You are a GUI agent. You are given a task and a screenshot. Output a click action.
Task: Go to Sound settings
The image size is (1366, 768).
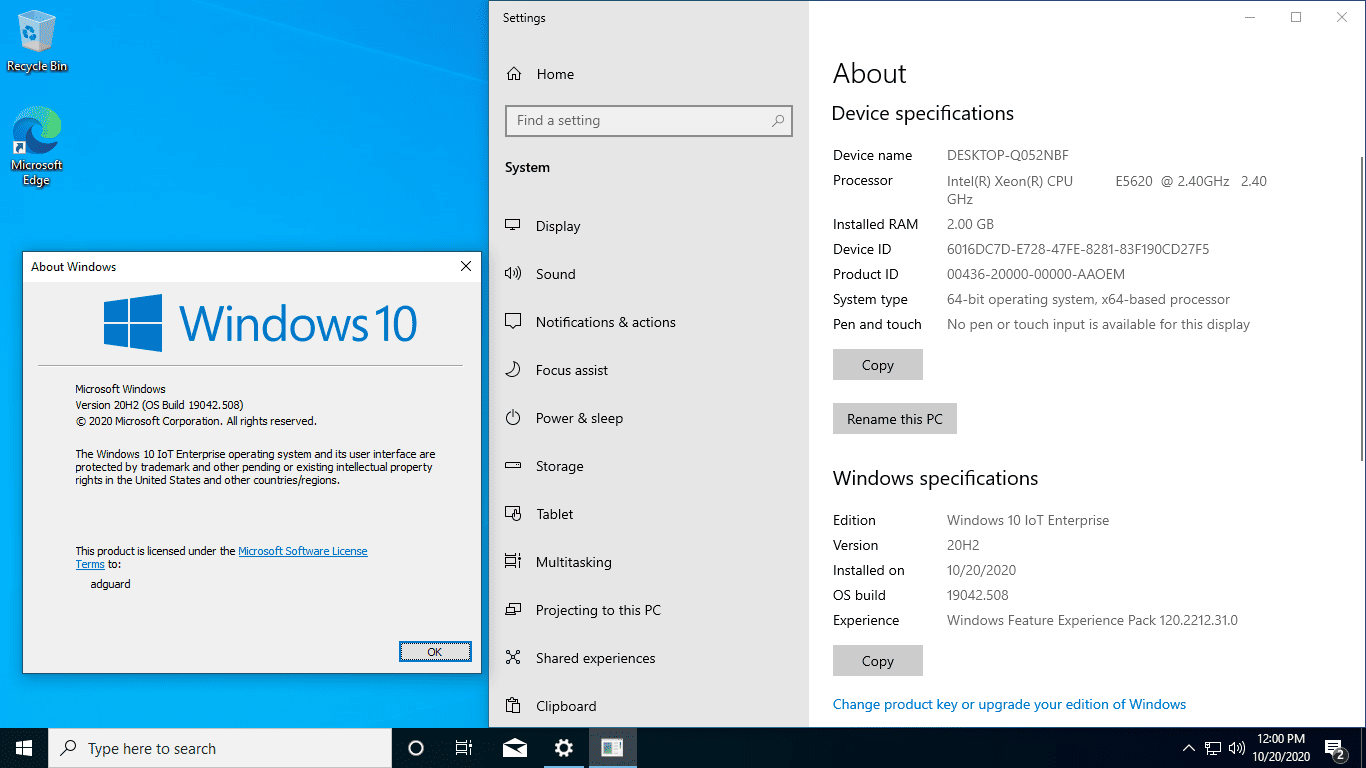click(649, 274)
